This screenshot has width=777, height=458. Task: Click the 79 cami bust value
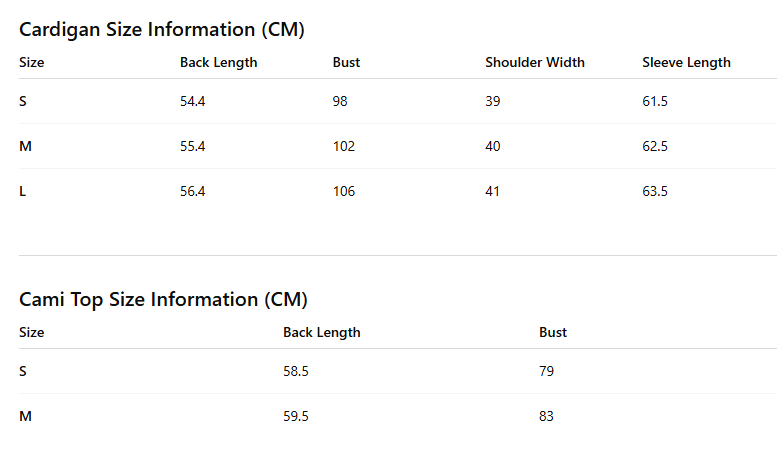point(547,371)
